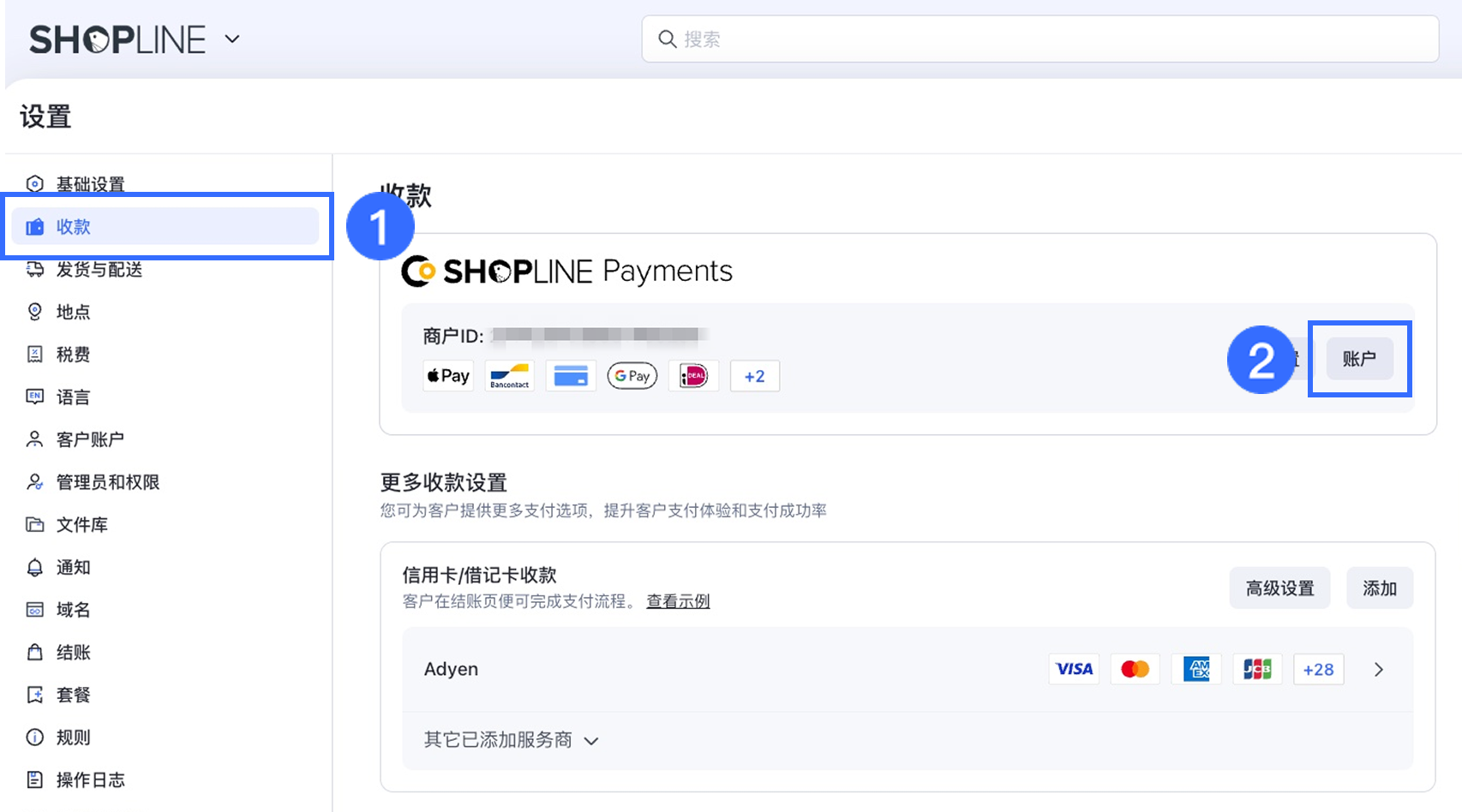Click the blue credit card icon
Viewport: 1462px width, 812px height.
point(571,376)
